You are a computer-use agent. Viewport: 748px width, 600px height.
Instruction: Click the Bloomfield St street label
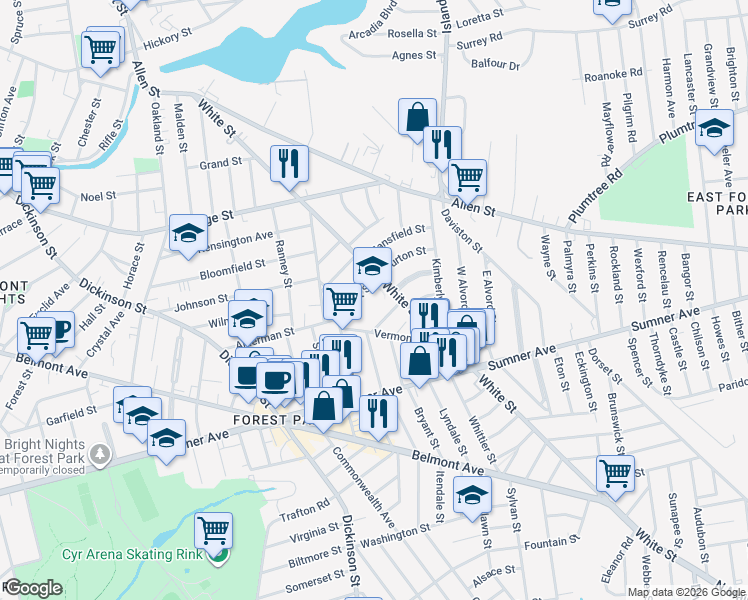[232, 269]
